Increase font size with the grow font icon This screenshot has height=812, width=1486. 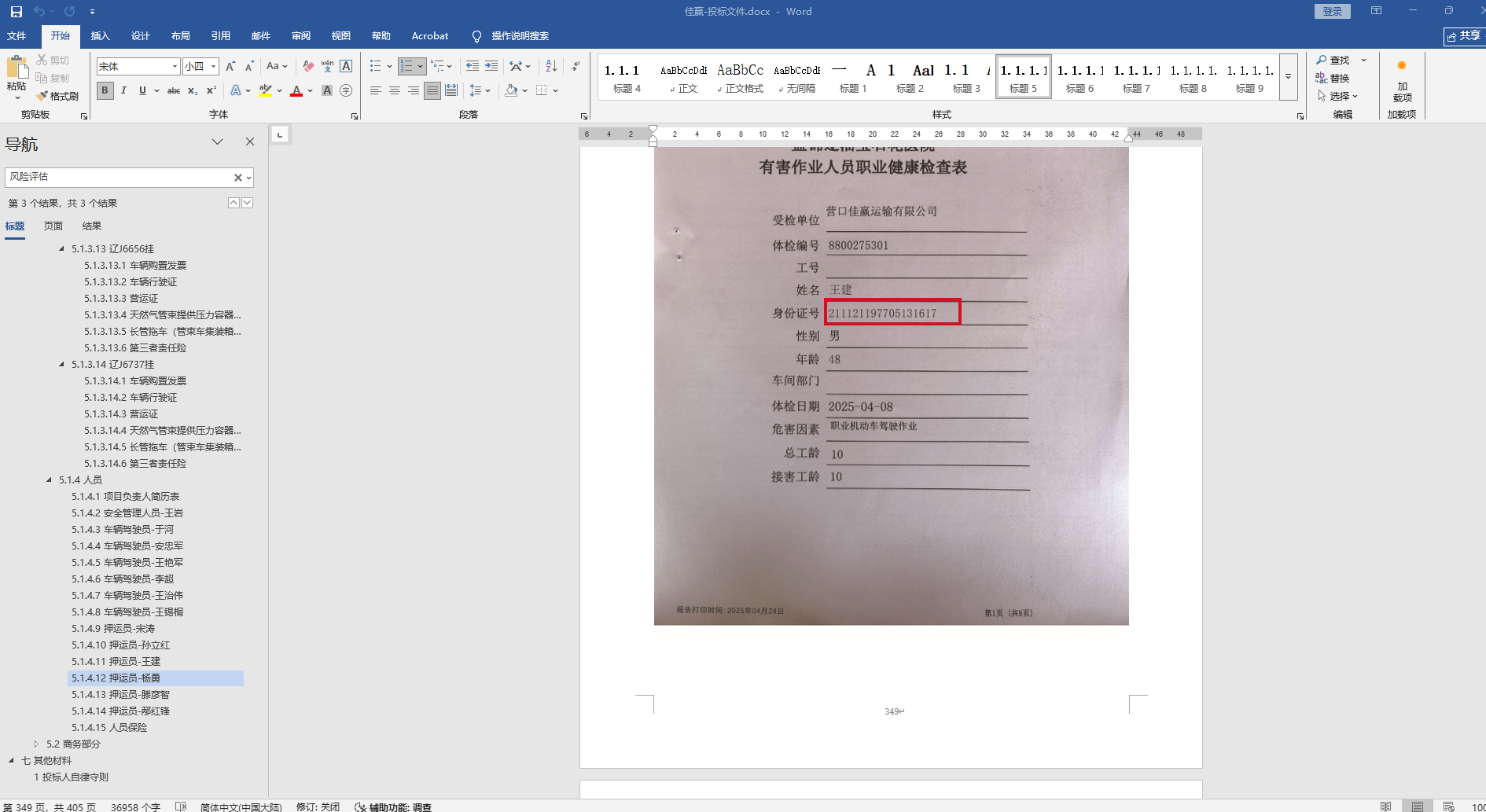pyautogui.click(x=230, y=67)
